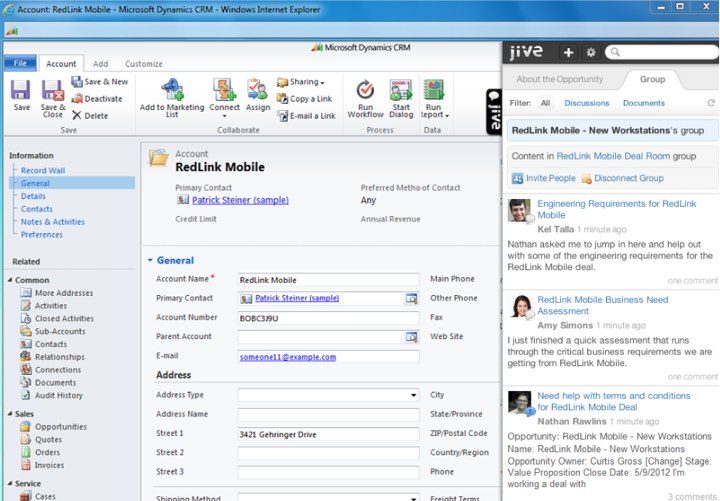Open the Address Type dropdown

tap(413, 395)
